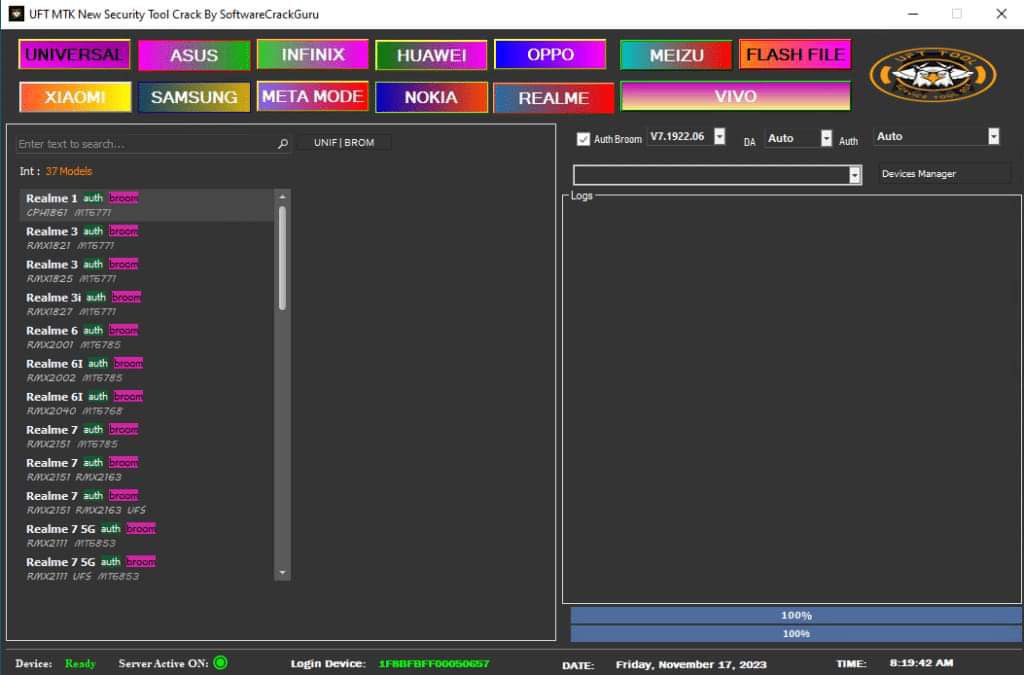The width and height of the screenshot is (1024, 675).
Task: Open the Auth Auto dropdown
Action: (993, 136)
